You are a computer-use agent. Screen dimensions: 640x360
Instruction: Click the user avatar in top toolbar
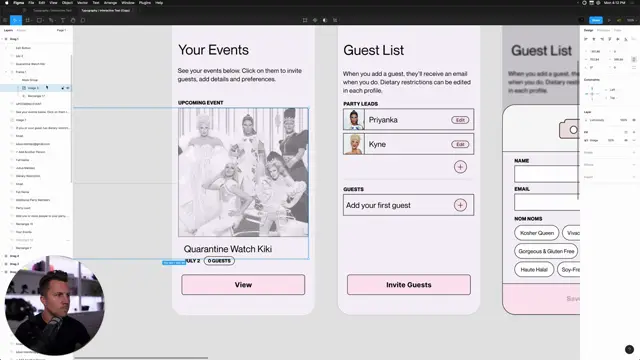click(582, 20)
